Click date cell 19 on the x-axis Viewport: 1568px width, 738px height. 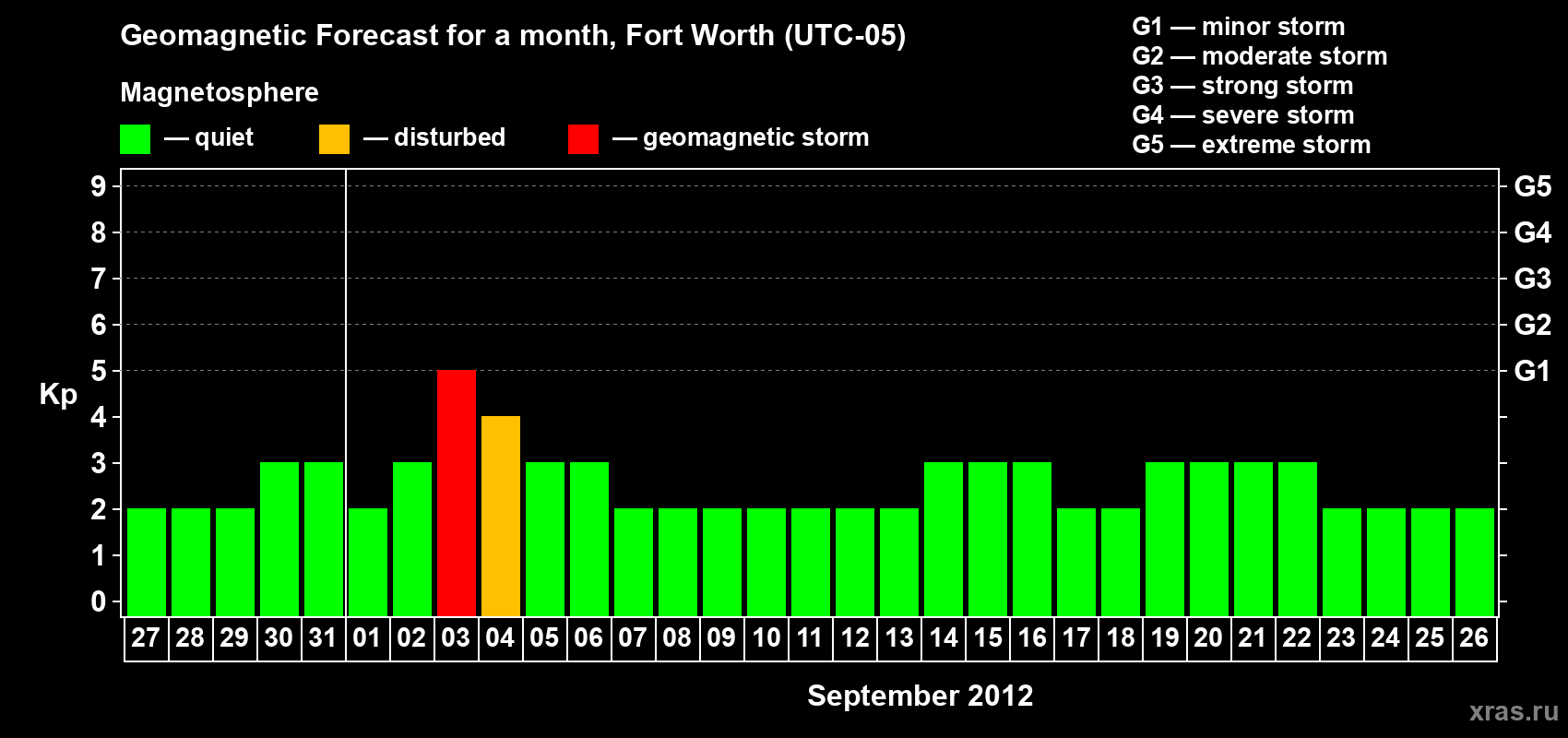coord(1164,638)
